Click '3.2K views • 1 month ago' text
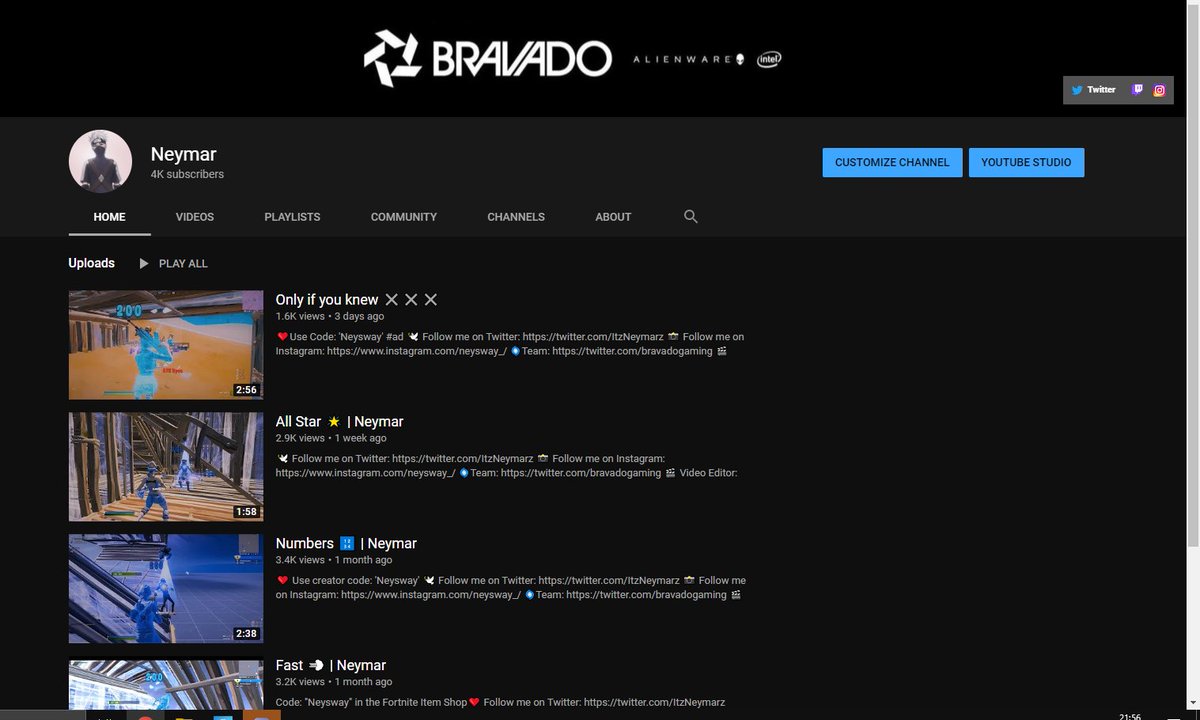The height and width of the screenshot is (720, 1200). click(x=334, y=683)
